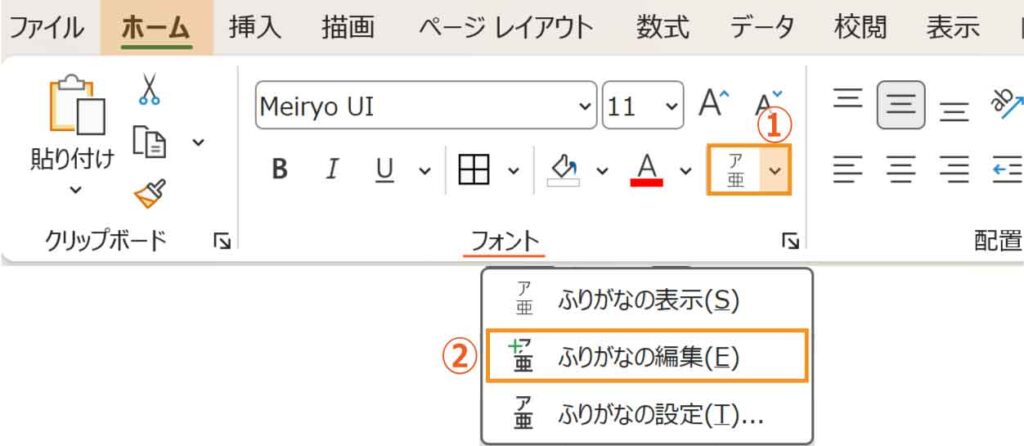Image resolution: width=1024 pixels, height=446 pixels.
Task: Center text horizontally
Action: coord(901,170)
